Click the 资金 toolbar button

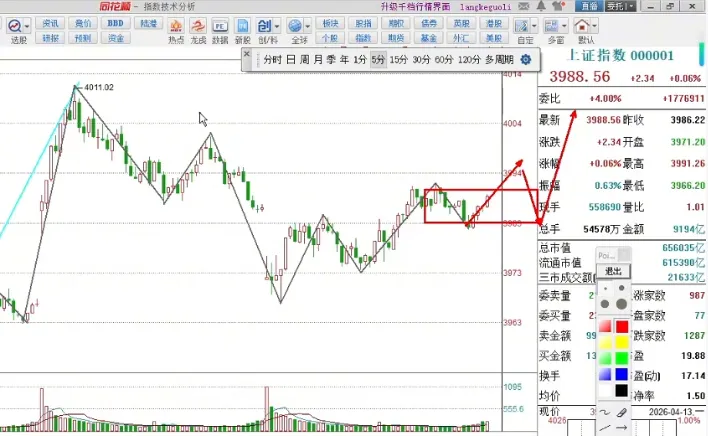(116, 38)
